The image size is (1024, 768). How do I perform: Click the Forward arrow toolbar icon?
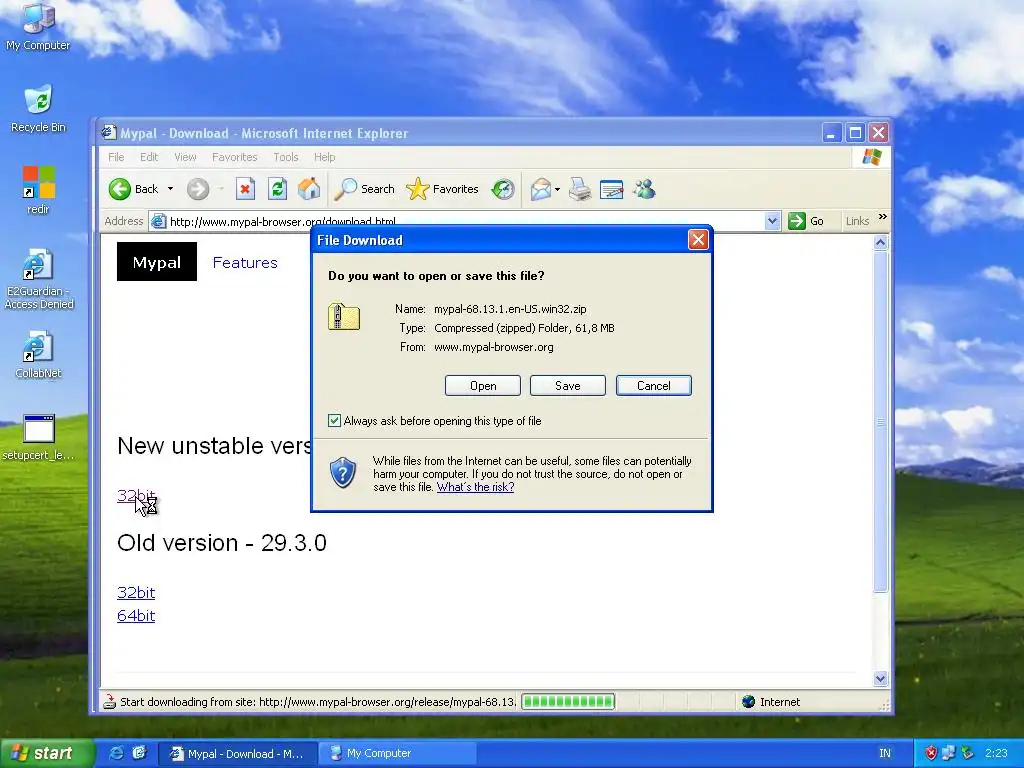[198, 189]
